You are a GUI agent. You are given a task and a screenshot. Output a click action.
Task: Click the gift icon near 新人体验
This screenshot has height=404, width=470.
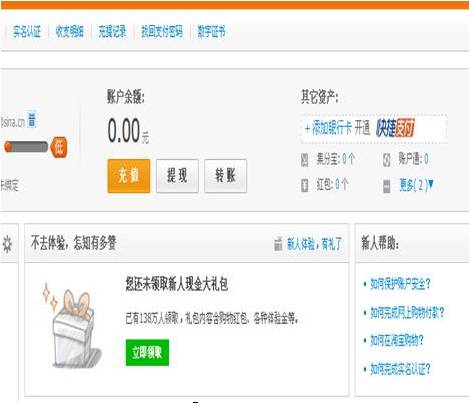(278, 244)
